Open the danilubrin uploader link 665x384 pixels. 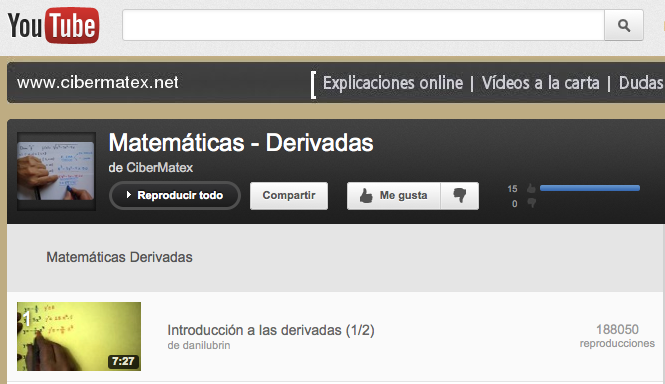point(206,345)
